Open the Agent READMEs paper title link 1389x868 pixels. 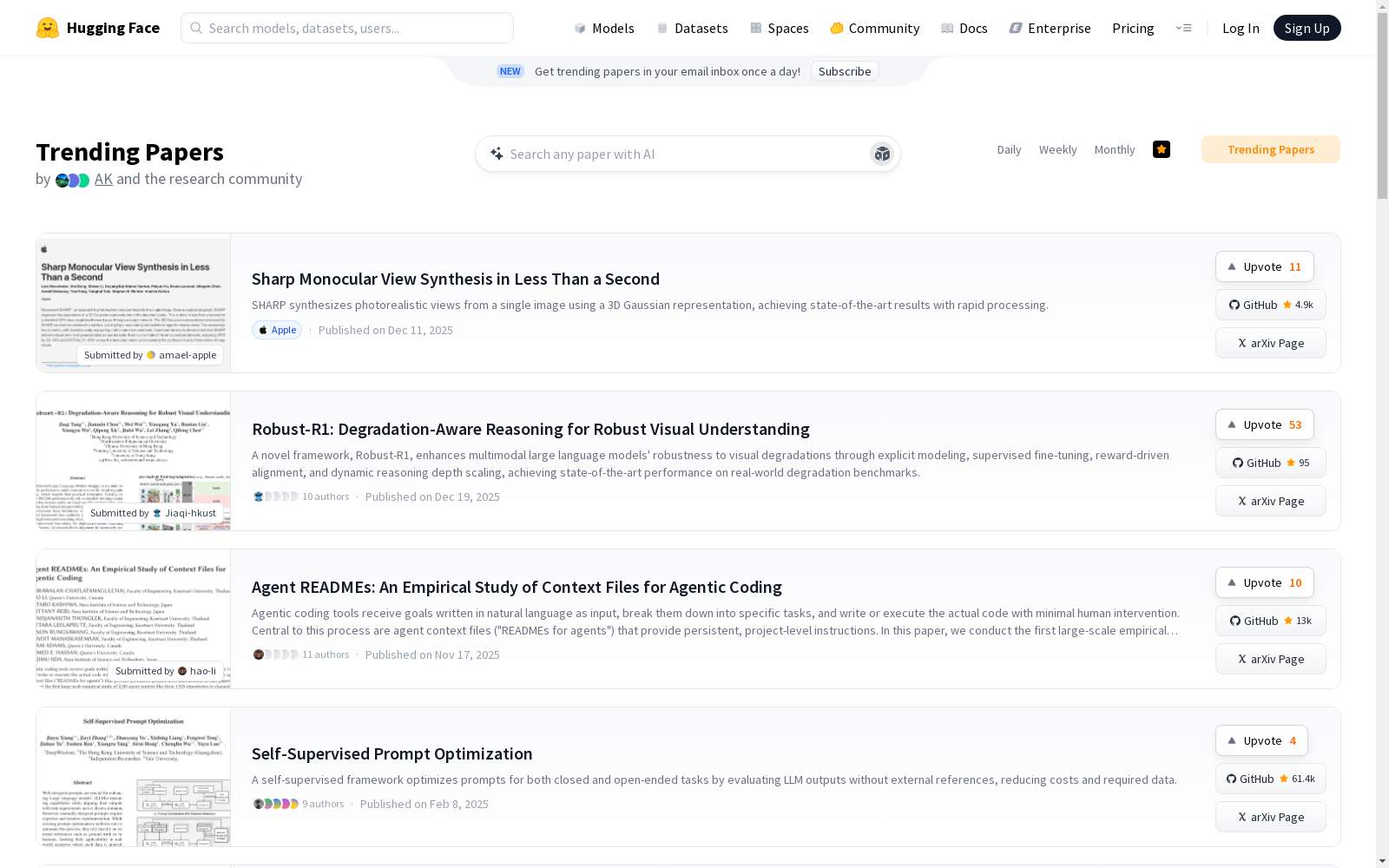coord(517,587)
